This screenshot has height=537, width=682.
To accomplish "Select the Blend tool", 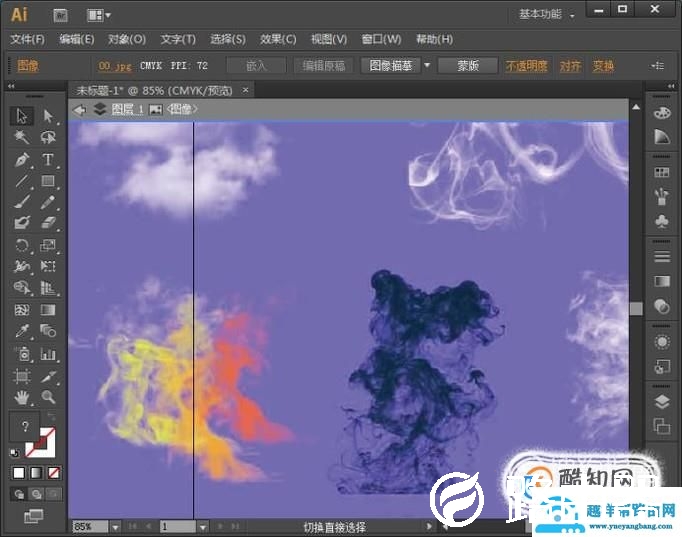I will (48, 331).
